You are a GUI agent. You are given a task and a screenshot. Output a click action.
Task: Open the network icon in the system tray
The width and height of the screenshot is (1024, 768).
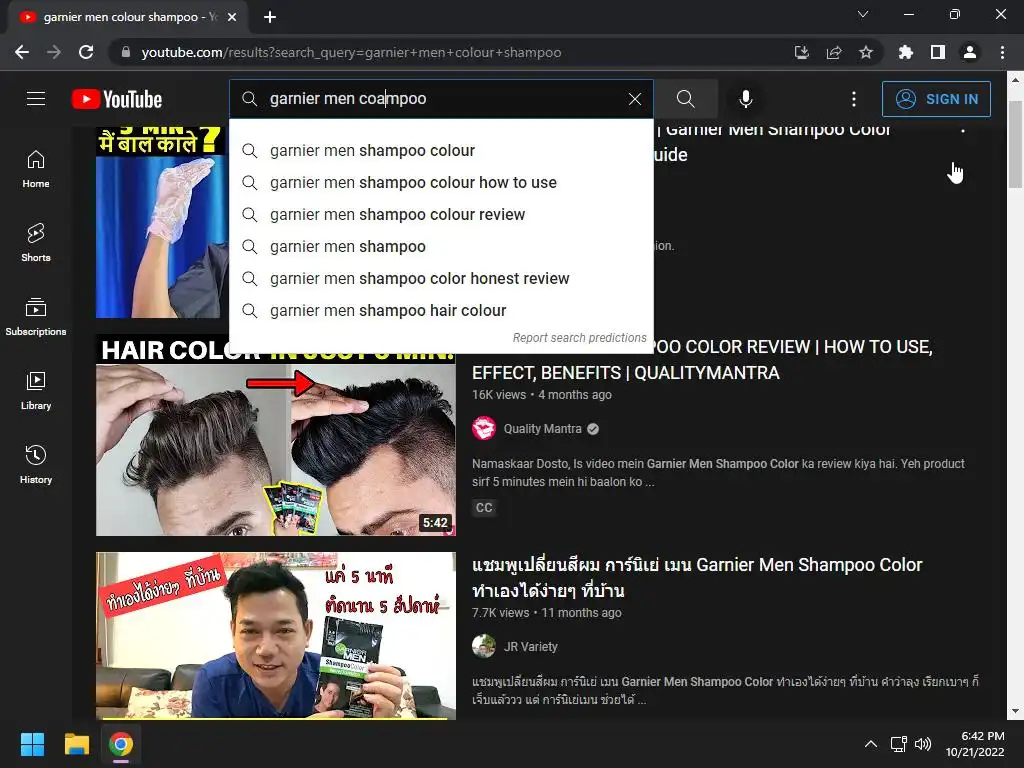(899, 744)
